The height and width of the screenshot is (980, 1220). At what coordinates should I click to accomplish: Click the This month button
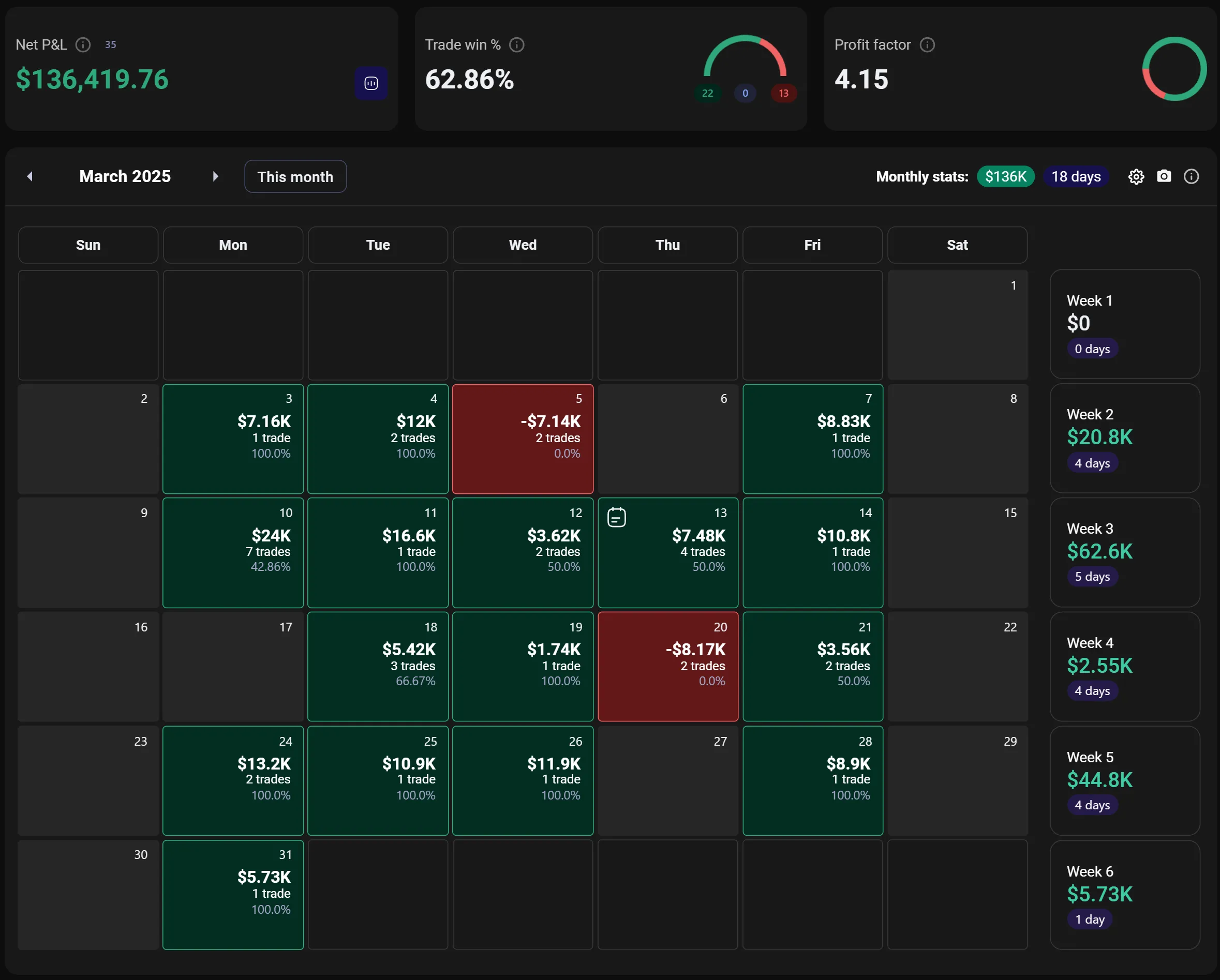click(x=295, y=176)
